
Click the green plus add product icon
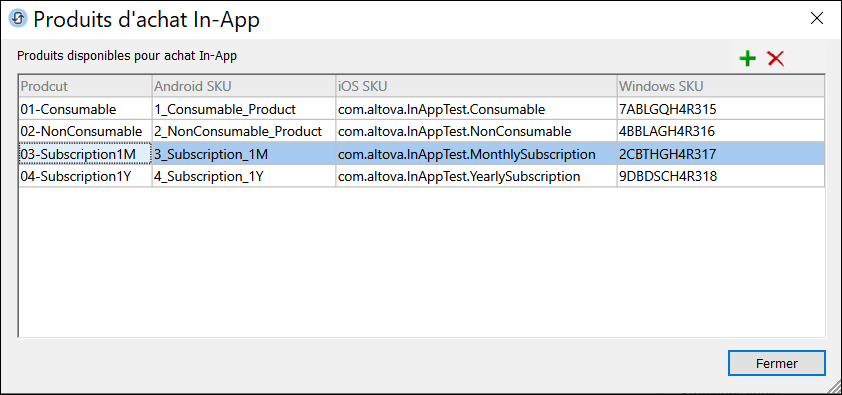tap(747, 58)
